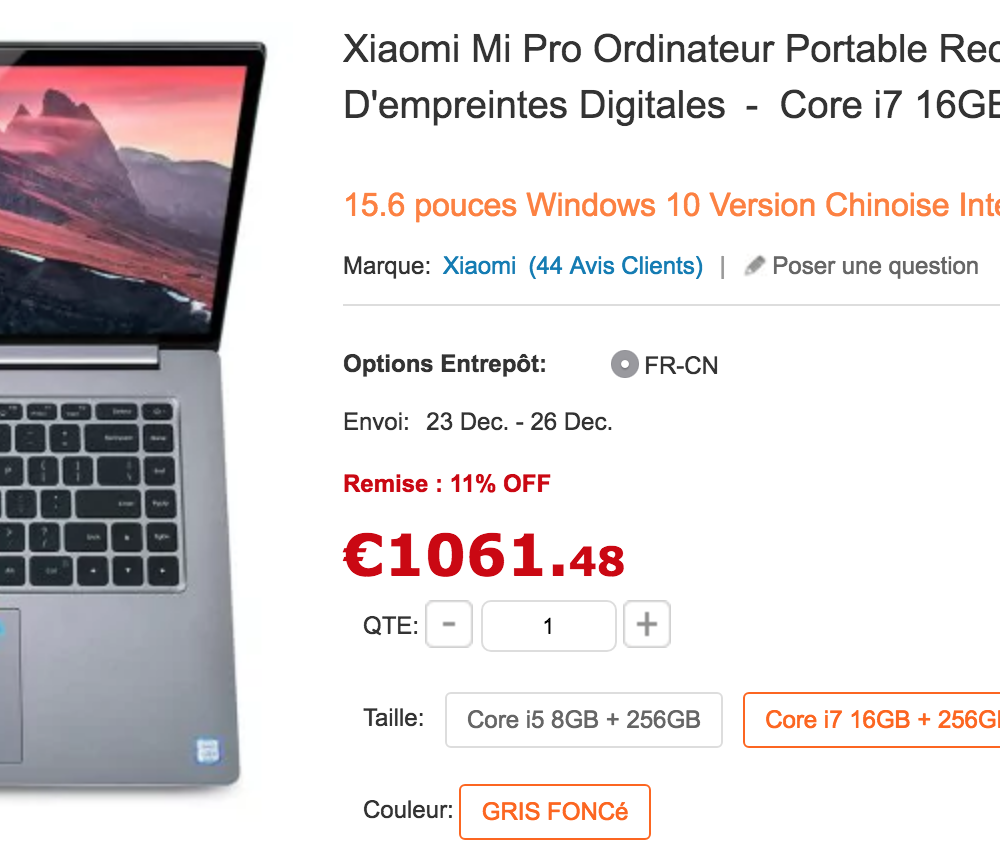The height and width of the screenshot is (852, 1000).
Task: Click the Xiaomi Mi Pro product title
Action: point(672,77)
